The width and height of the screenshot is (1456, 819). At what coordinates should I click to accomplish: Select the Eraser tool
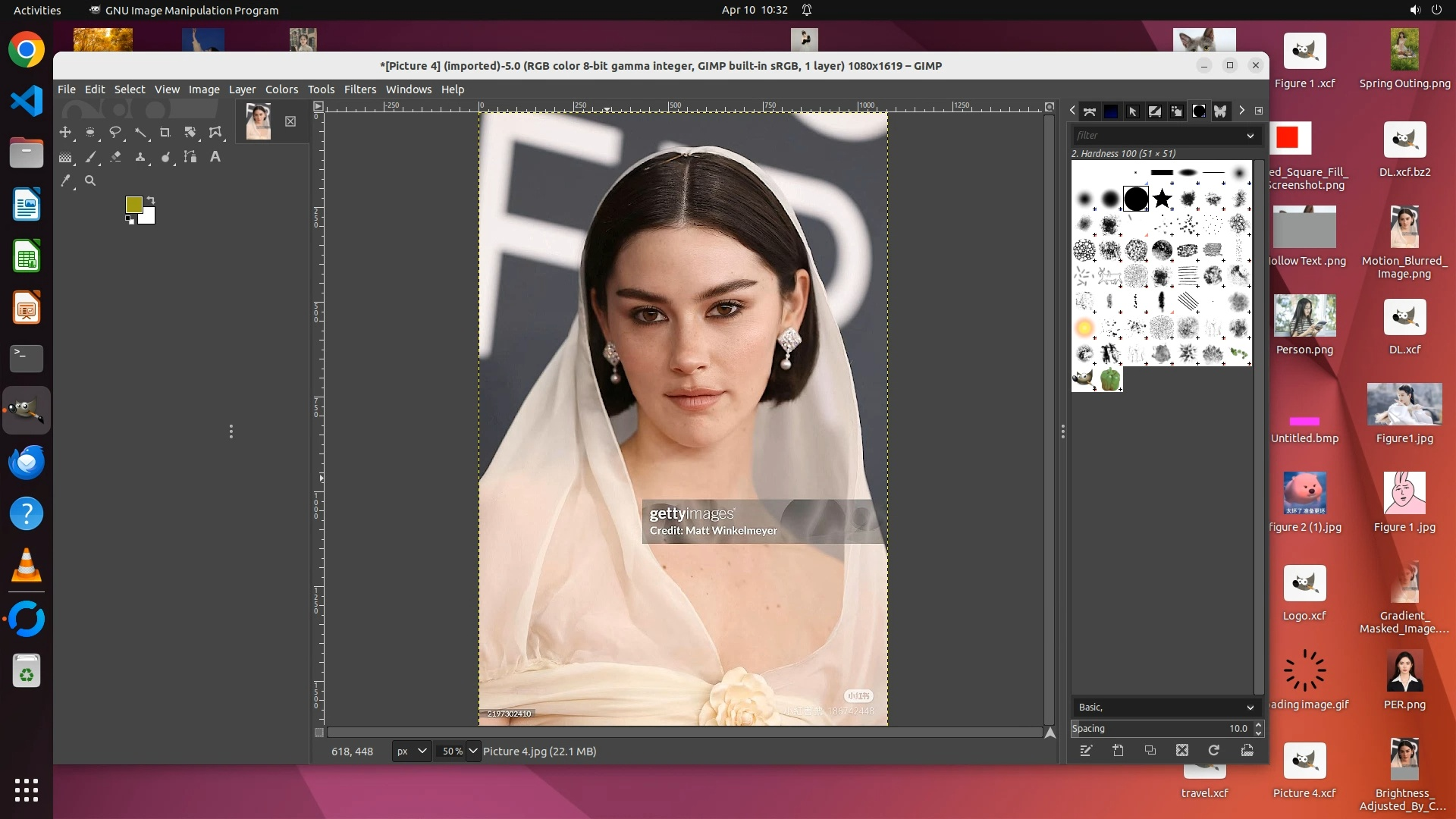(115, 157)
